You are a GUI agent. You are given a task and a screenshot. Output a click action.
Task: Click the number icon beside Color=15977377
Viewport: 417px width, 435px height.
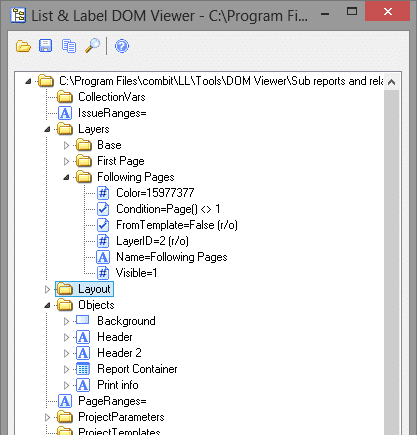click(x=103, y=193)
